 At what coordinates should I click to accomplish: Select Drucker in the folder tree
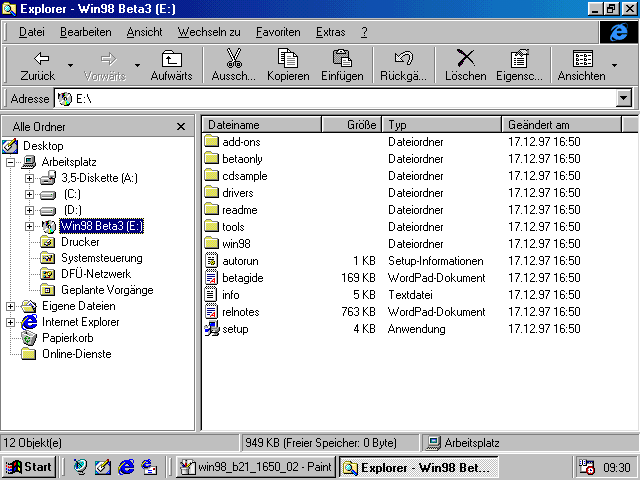(x=80, y=242)
